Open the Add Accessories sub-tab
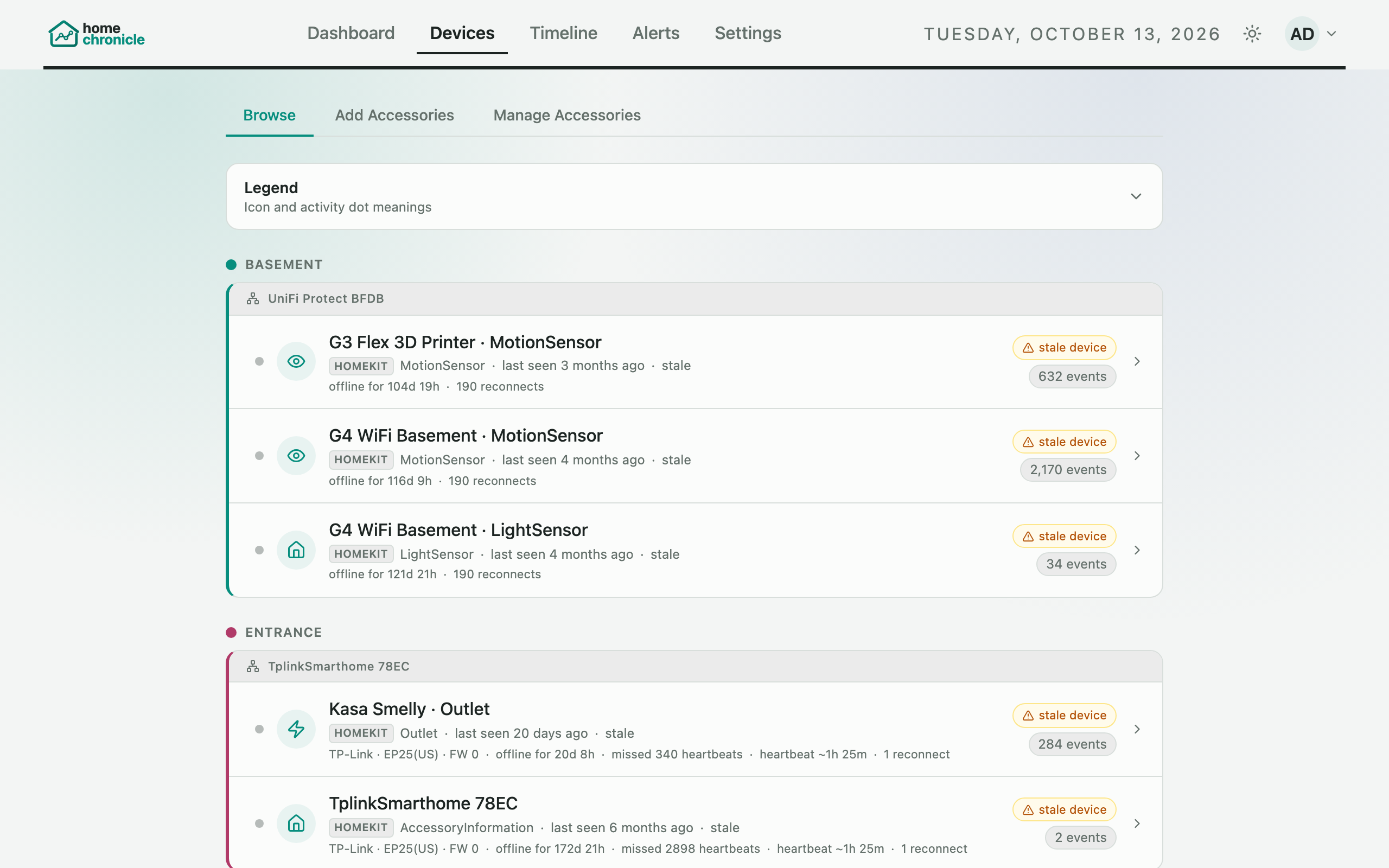The width and height of the screenshot is (1389, 868). tap(394, 116)
